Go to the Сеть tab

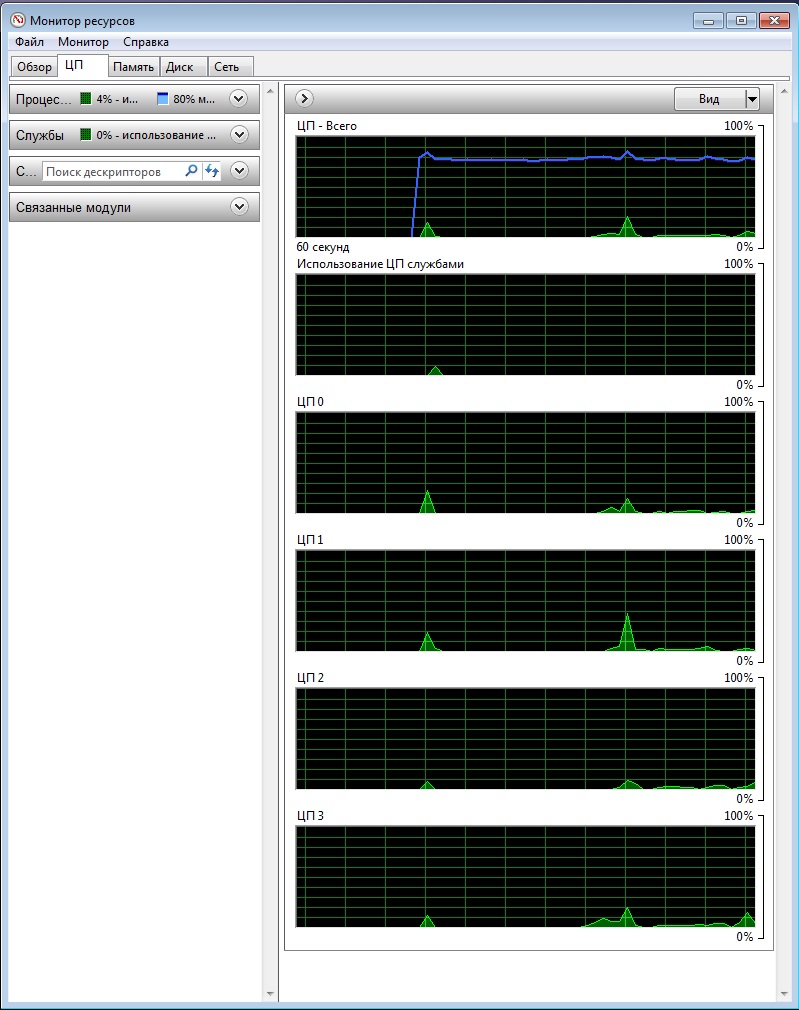point(230,67)
